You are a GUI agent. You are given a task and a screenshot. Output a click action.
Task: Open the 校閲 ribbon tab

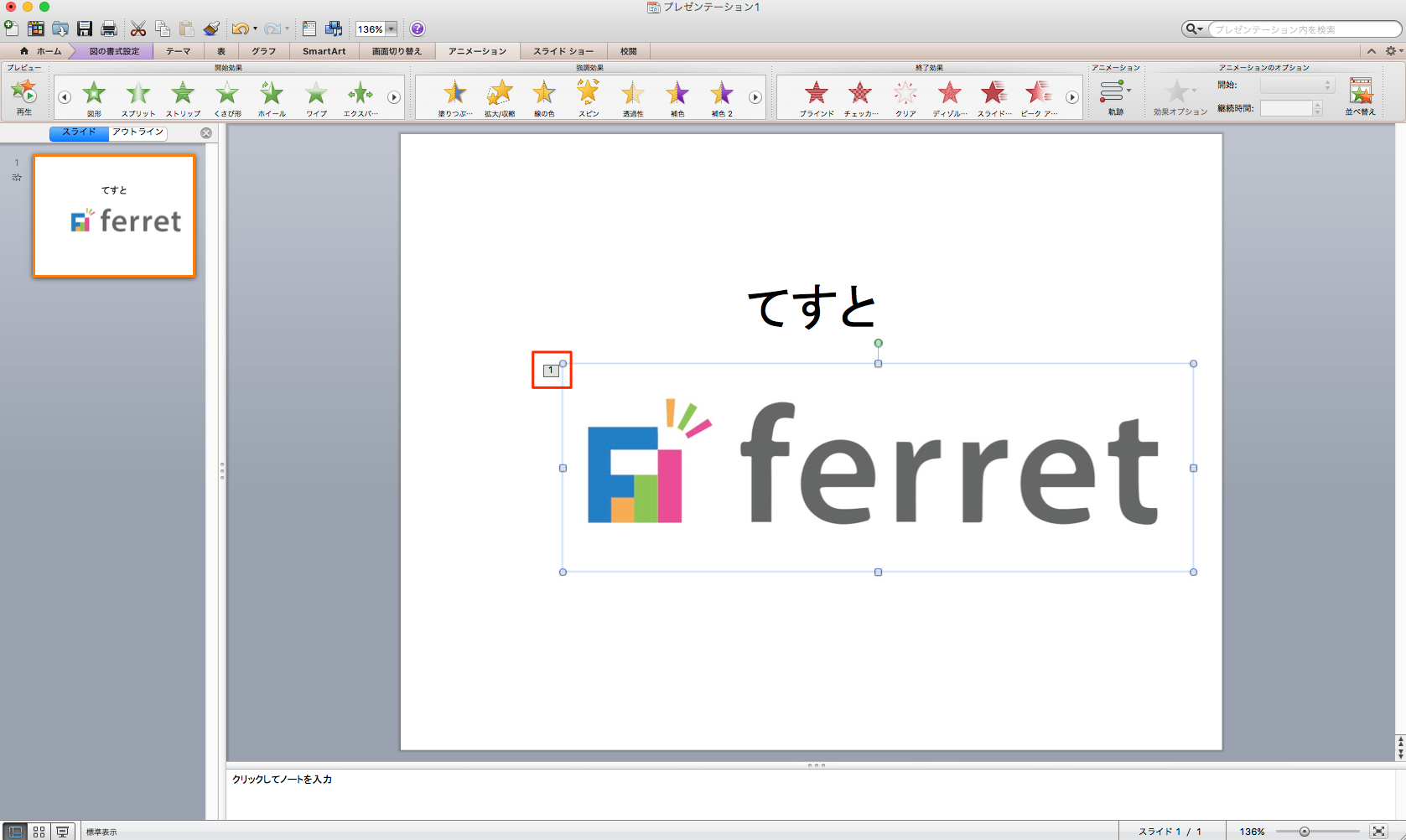[x=629, y=51]
